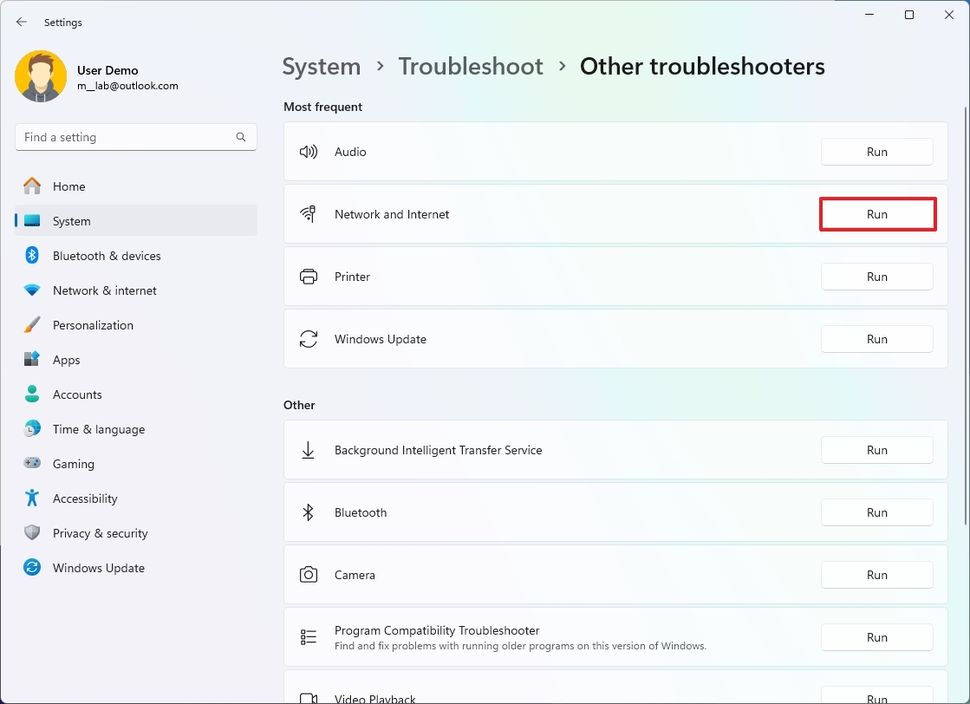This screenshot has height=704, width=970.
Task: Run the Audio troubleshooter
Action: [877, 151]
